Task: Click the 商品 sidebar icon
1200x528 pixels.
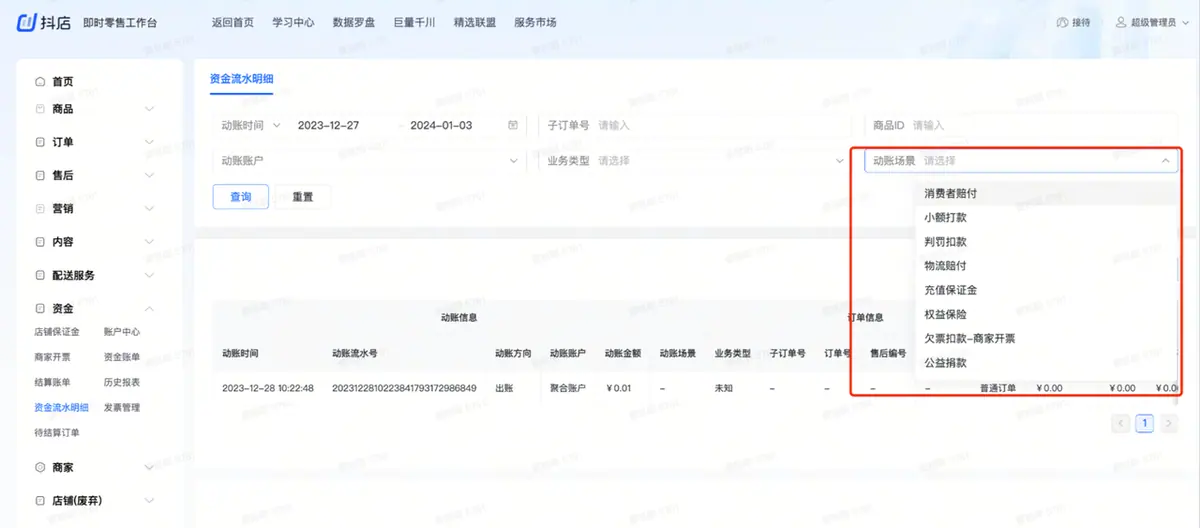Action: coord(40,108)
